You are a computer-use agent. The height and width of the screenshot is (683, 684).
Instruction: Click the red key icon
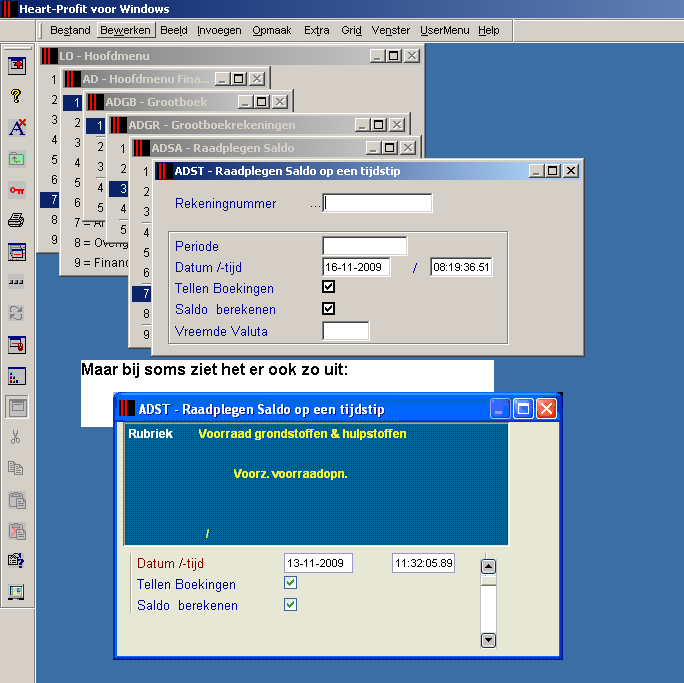pyautogui.click(x=17, y=190)
